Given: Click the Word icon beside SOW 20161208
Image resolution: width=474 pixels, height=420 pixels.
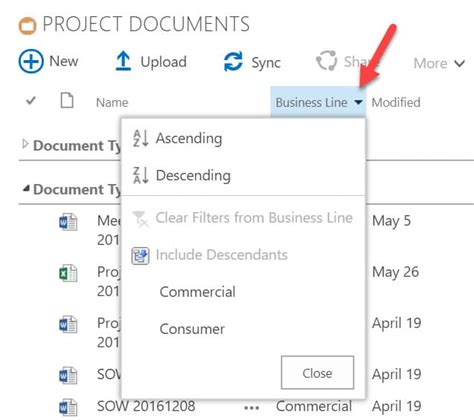Looking at the screenshot, I should coord(68,407).
